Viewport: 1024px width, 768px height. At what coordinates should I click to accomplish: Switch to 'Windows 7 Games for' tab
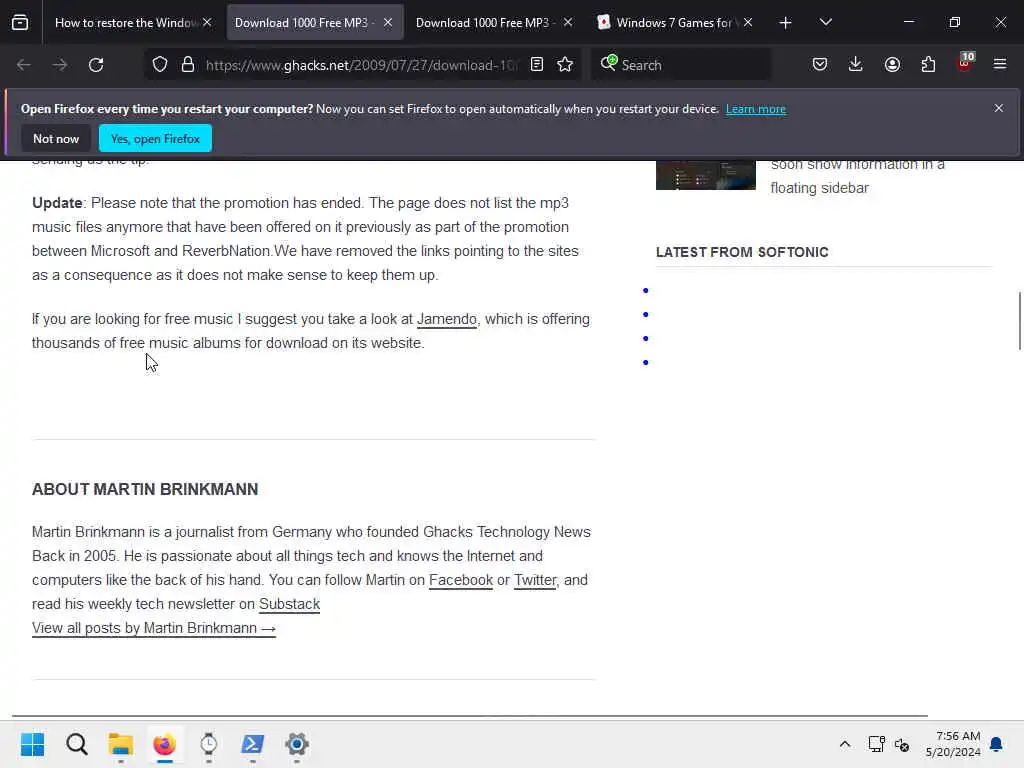point(673,23)
